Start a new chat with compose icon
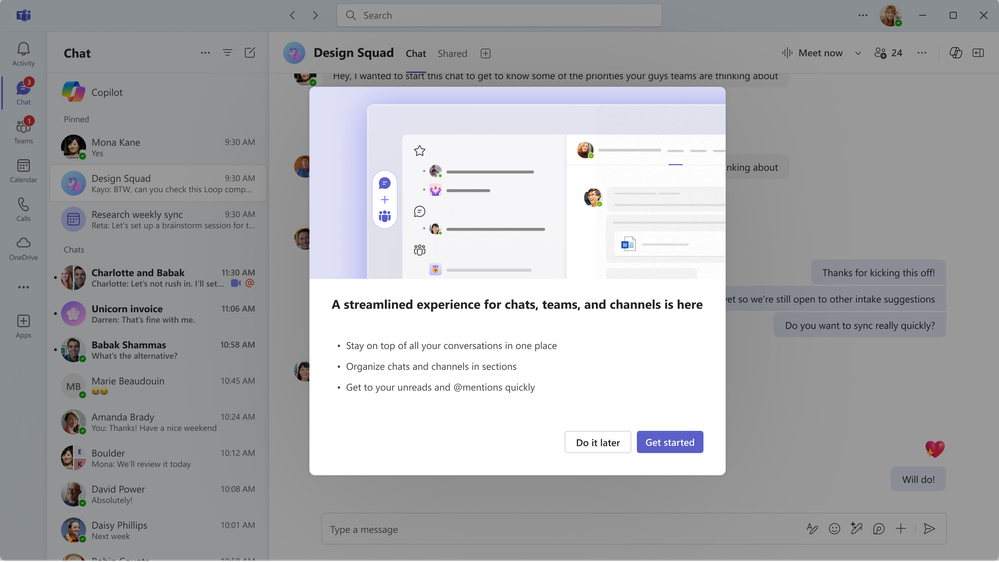This screenshot has height=562, width=999. click(x=250, y=53)
